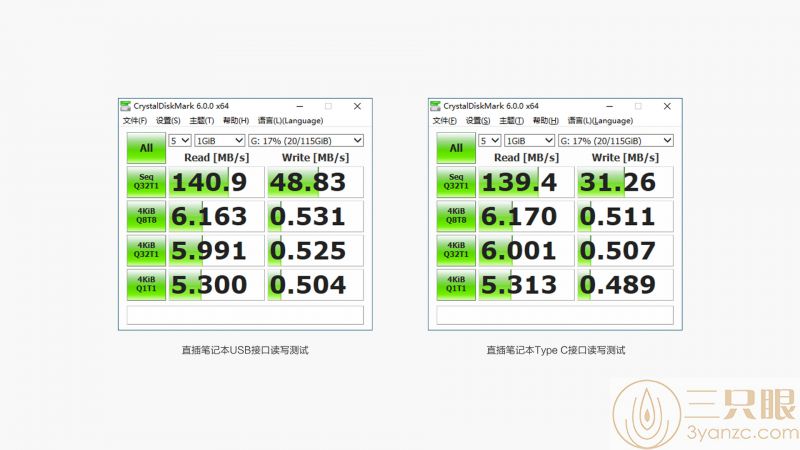Open 帮助(H) menu in left window

[236, 120]
